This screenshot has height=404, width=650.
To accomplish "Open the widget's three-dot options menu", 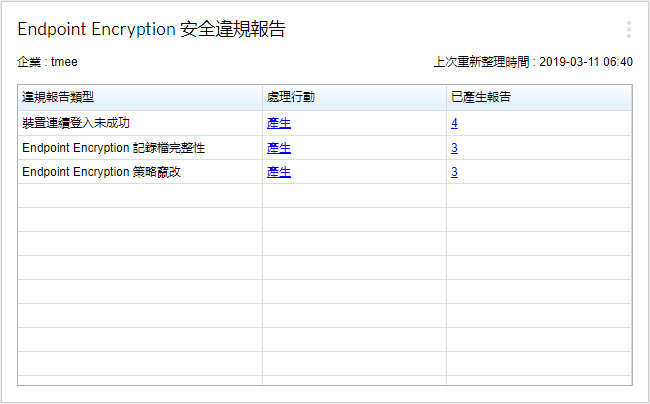I will coord(628,30).
